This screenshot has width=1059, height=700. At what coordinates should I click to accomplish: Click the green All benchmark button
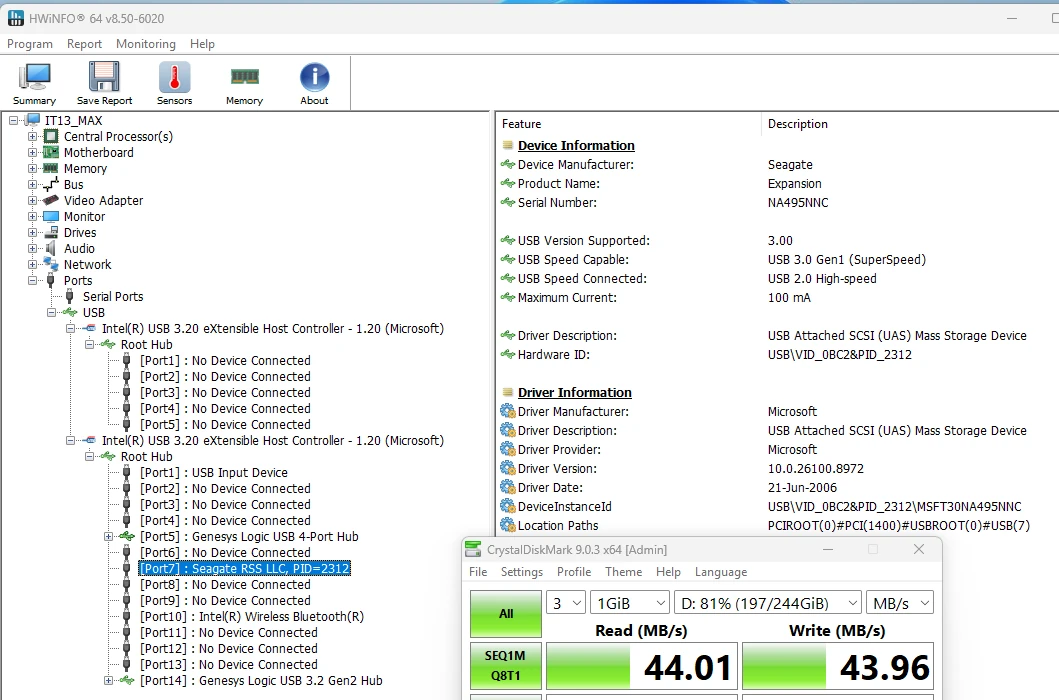[x=506, y=614]
